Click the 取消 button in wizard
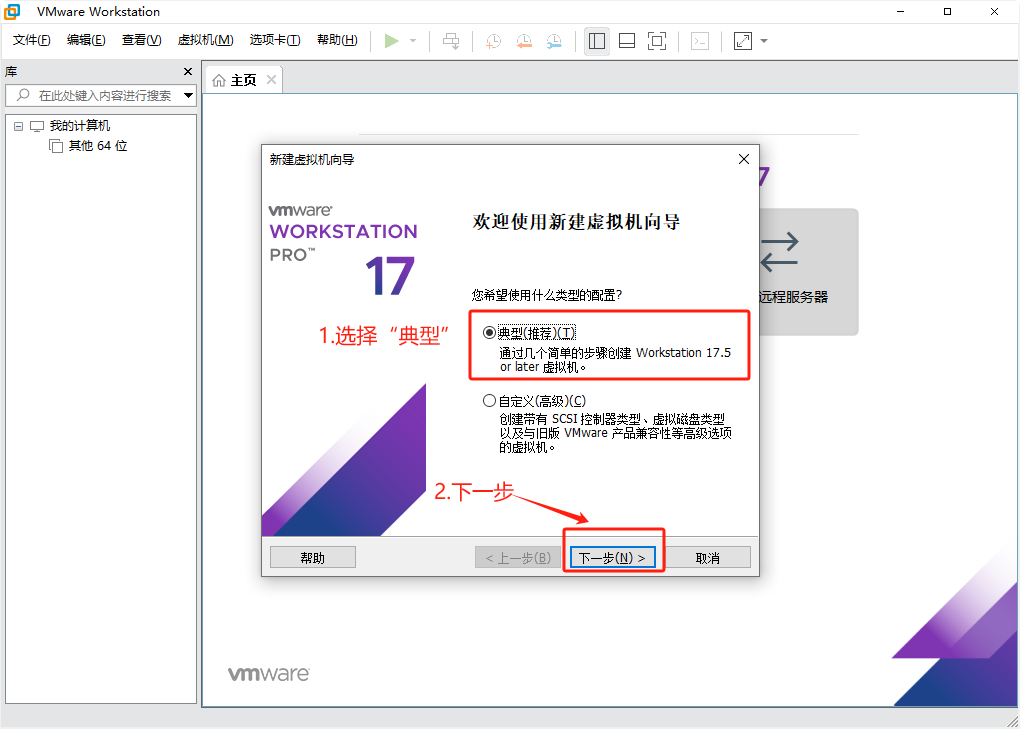This screenshot has width=1020, height=729. coord(708,558)
